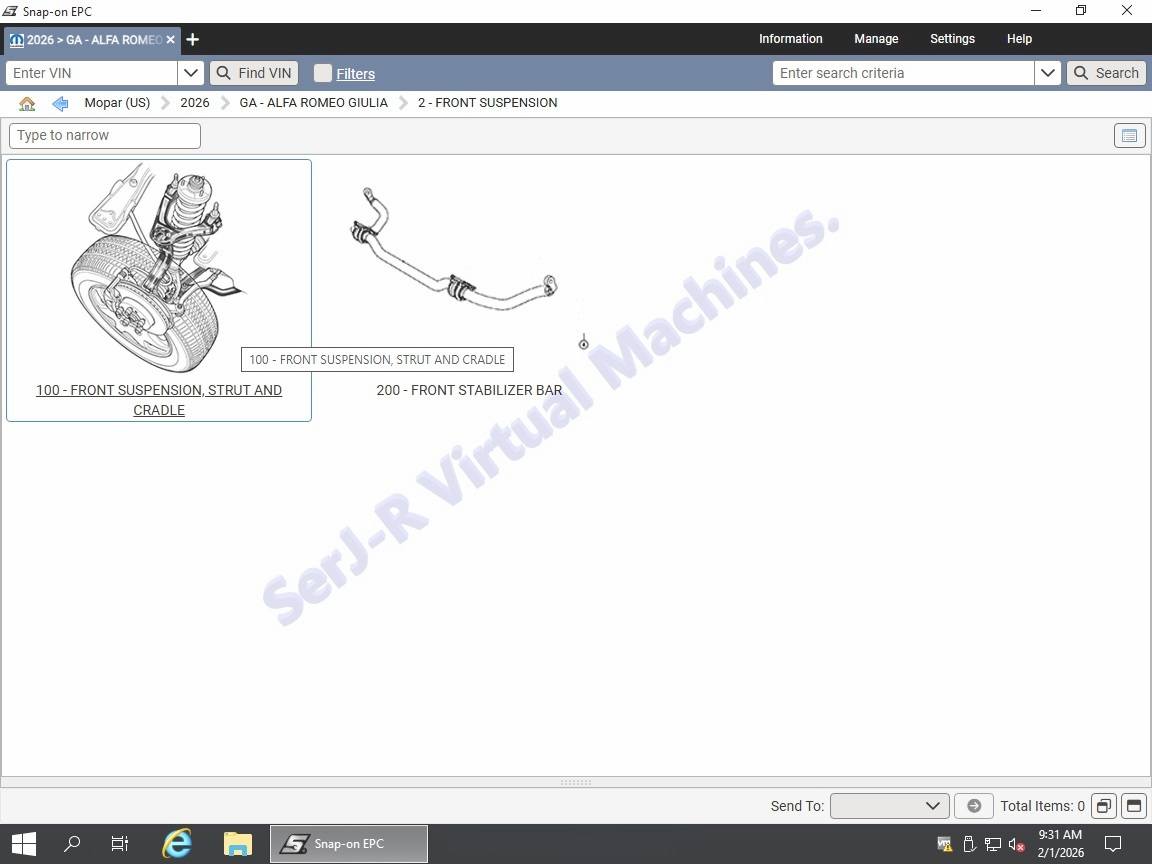Image resolution: width=1152 pixels, height=864 pixels.
Task: Click the Home icon in breadcrumb bar
Action: point(27,103)
